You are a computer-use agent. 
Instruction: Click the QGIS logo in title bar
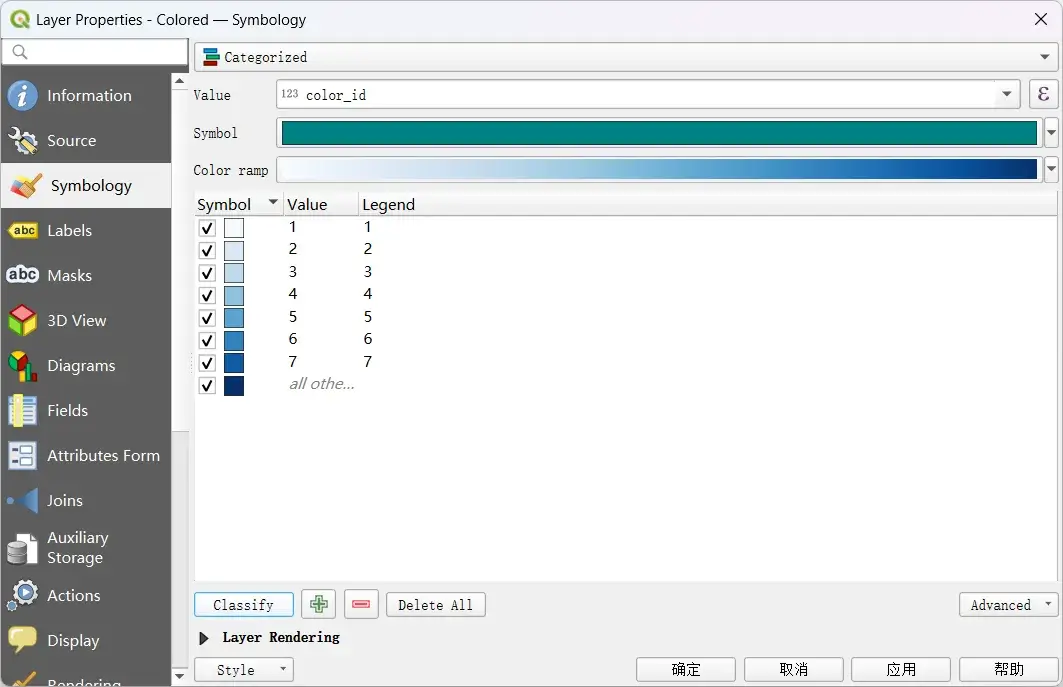coord(20,19)
